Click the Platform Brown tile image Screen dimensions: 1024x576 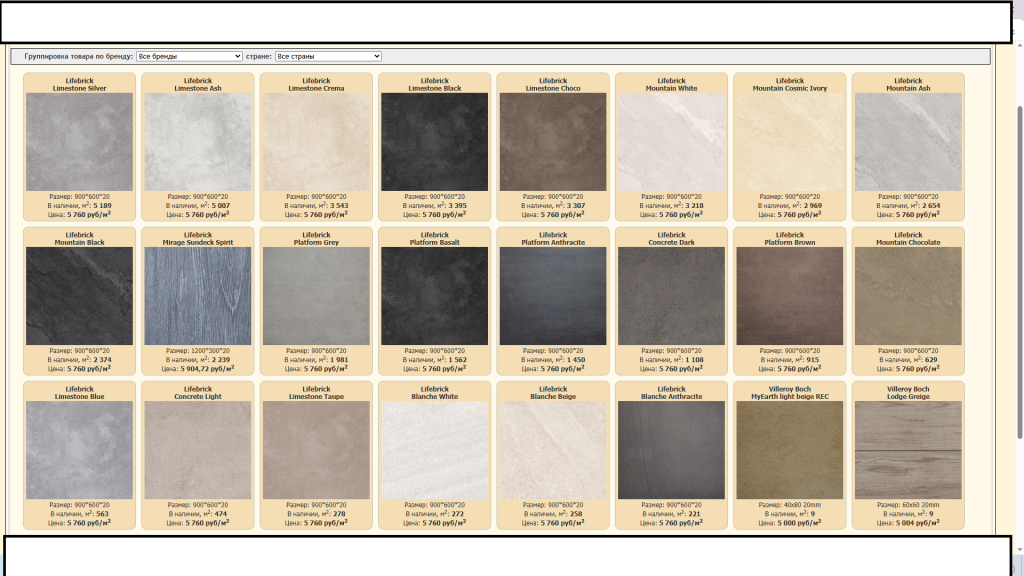click(x=790, y=296)
